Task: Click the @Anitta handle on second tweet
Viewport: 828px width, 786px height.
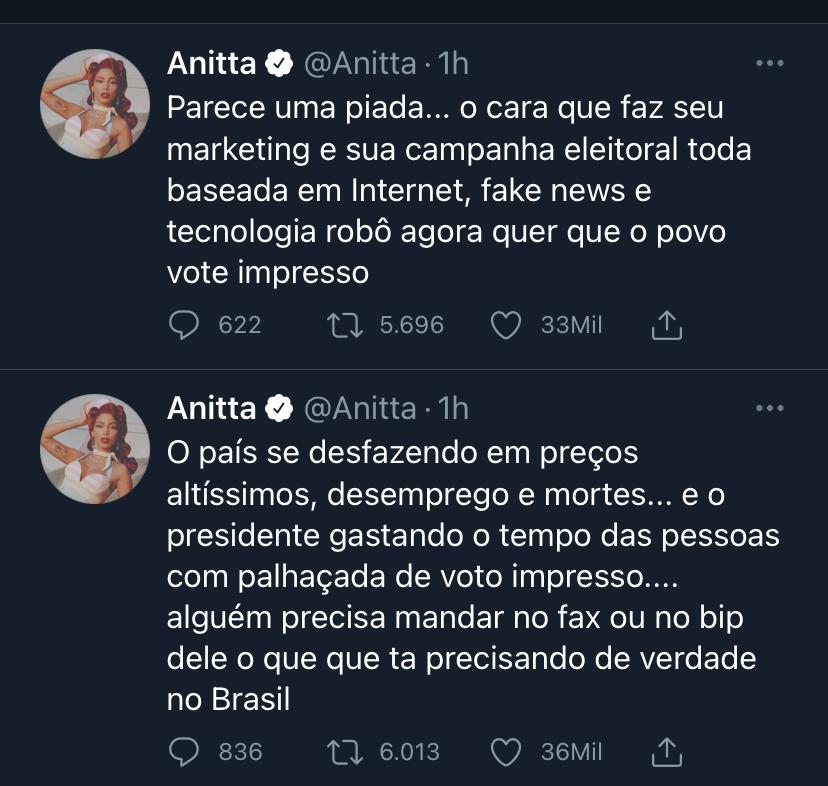Action: pos(359,408)
